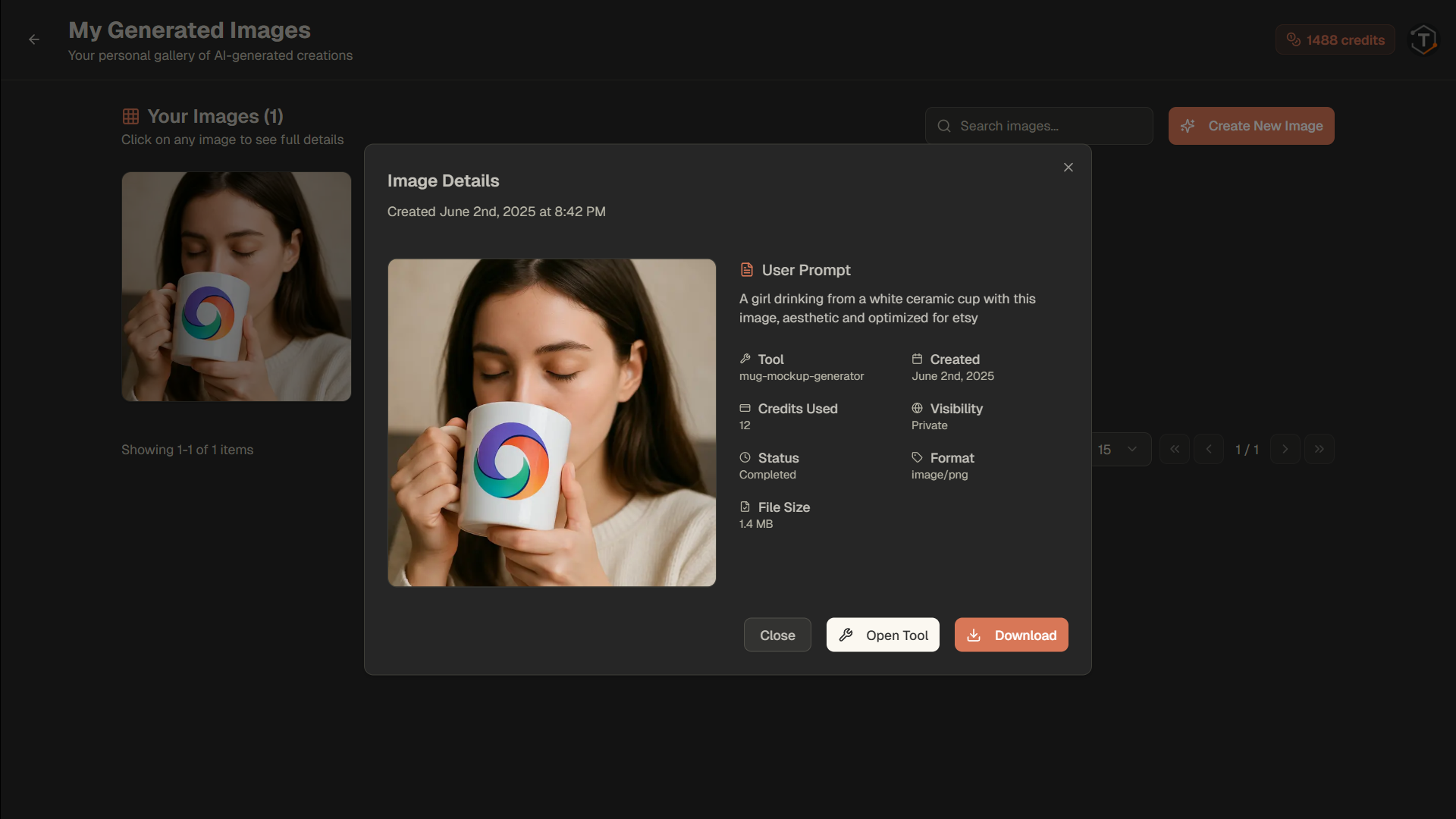
Task: Click the Tool wrench icon
Action: [x=745, y=359]
